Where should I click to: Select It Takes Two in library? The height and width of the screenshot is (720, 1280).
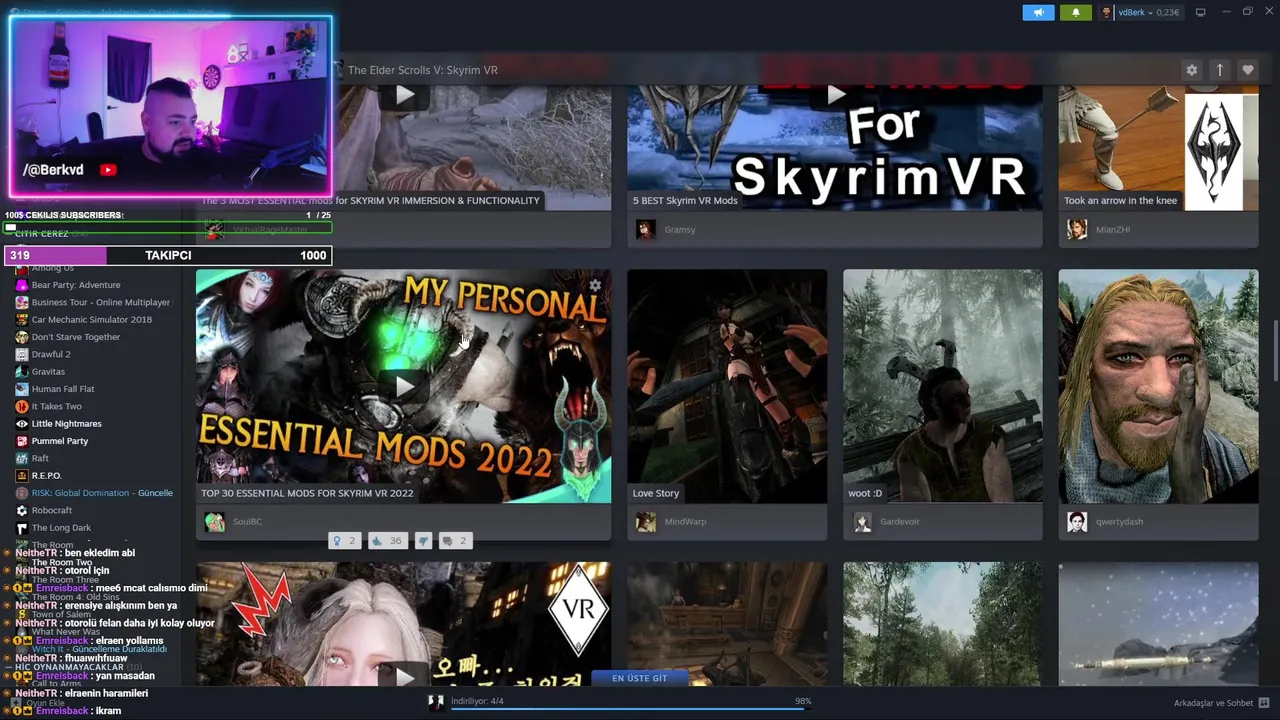pos(57,406)
